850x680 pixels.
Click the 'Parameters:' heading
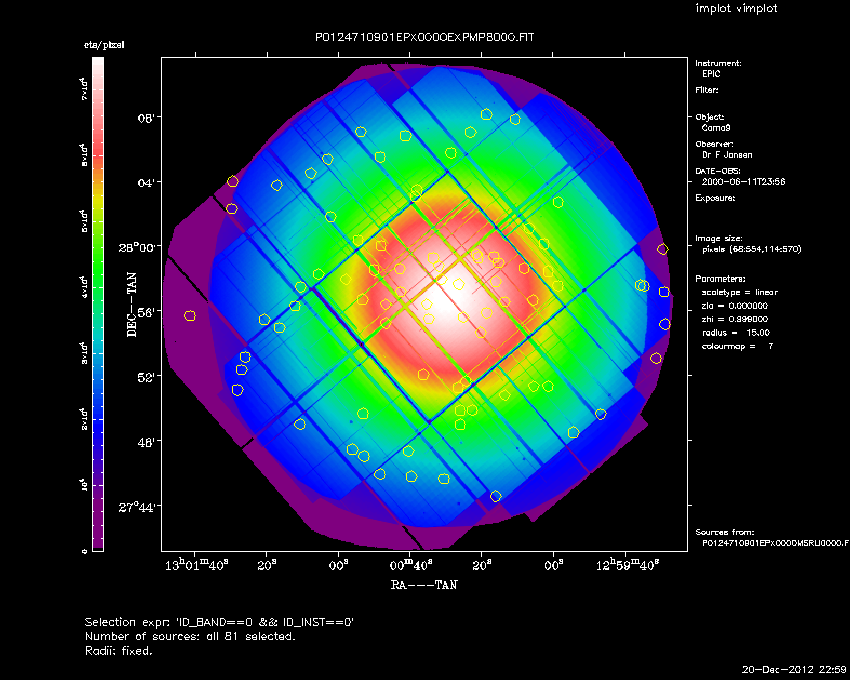click(720, 279)
